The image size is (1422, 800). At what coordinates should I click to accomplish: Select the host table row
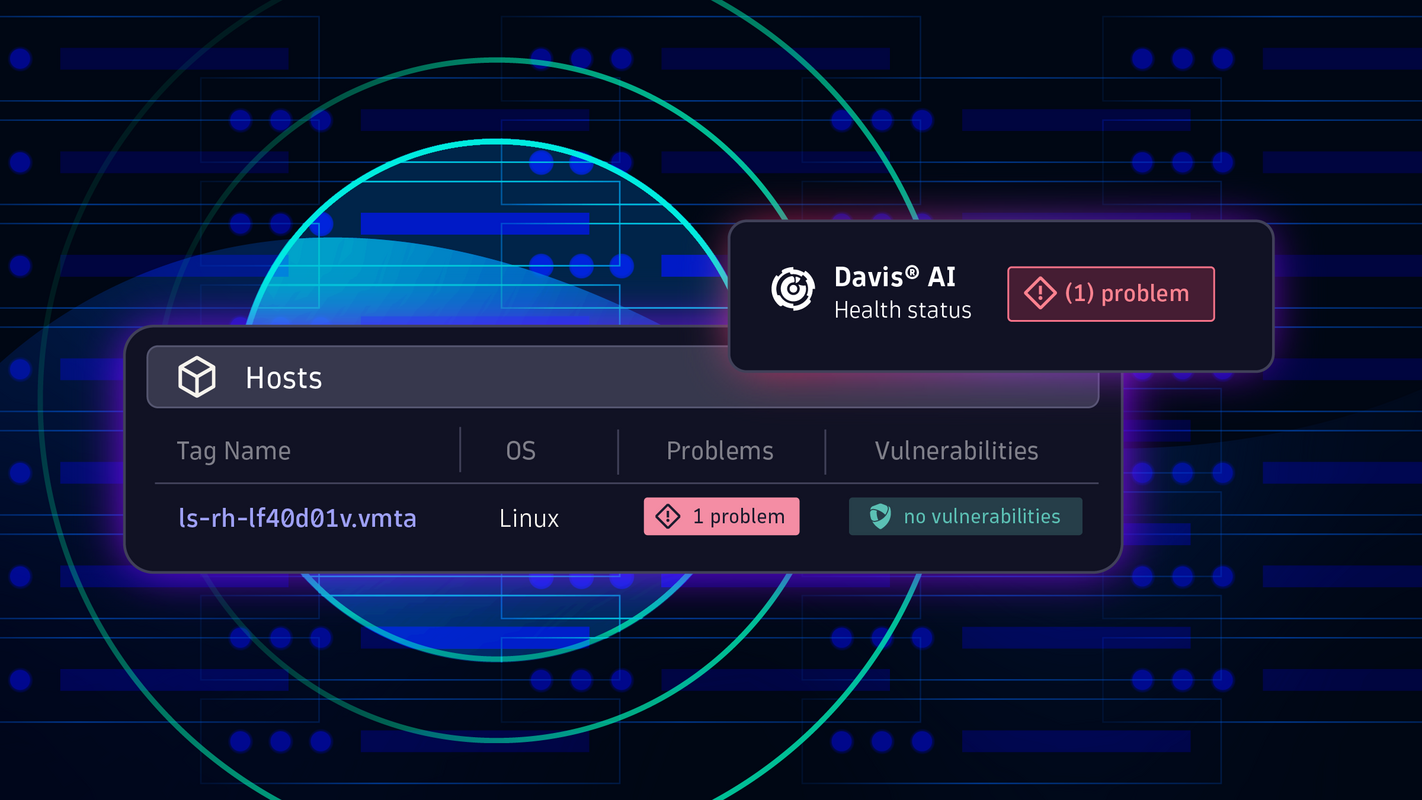[x=622, y=517]
